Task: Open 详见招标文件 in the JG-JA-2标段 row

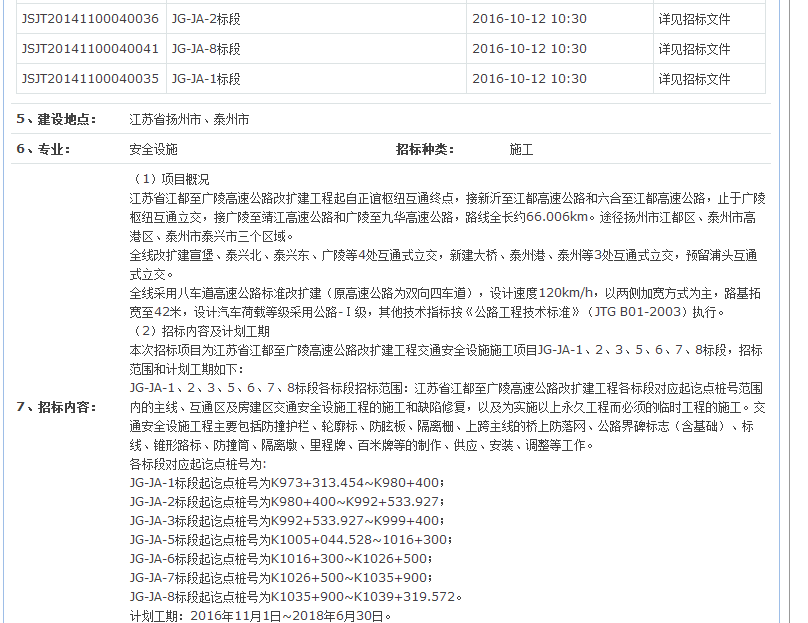Action: pos(694,19)
